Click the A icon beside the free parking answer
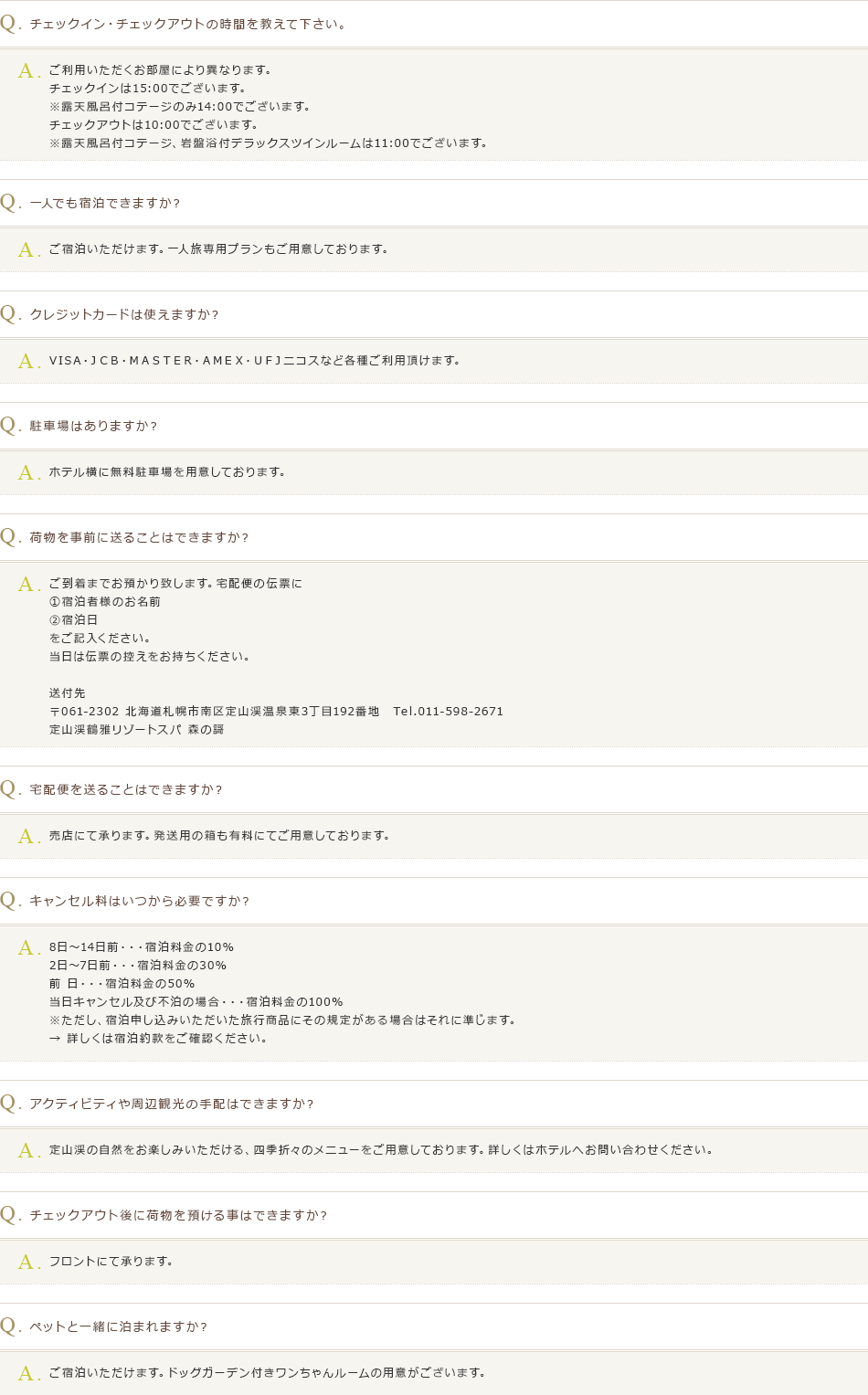This screenshot has height=1395, width=868. click(x=28, y=473)
